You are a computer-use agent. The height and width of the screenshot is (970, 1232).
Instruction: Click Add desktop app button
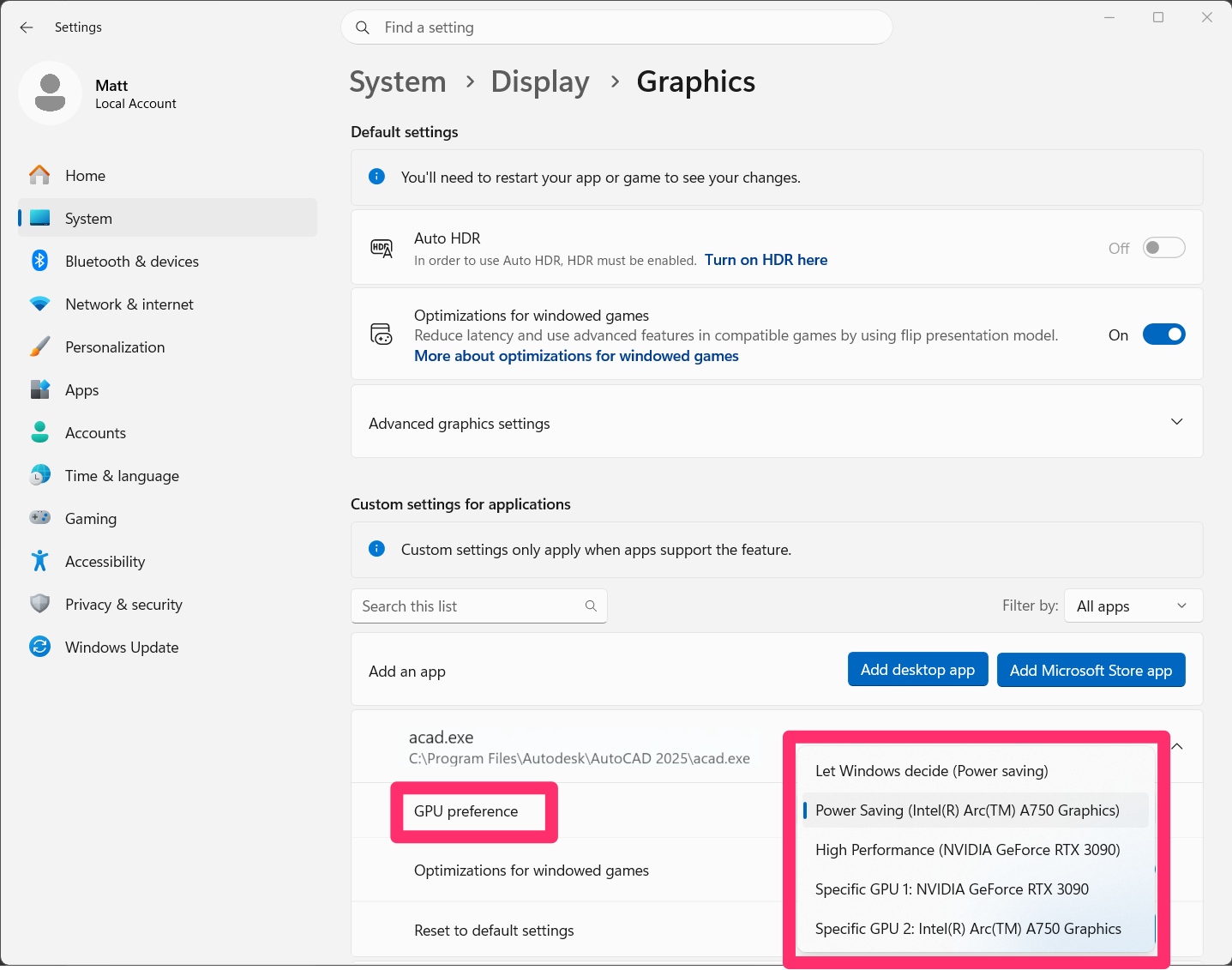(917, 670)
